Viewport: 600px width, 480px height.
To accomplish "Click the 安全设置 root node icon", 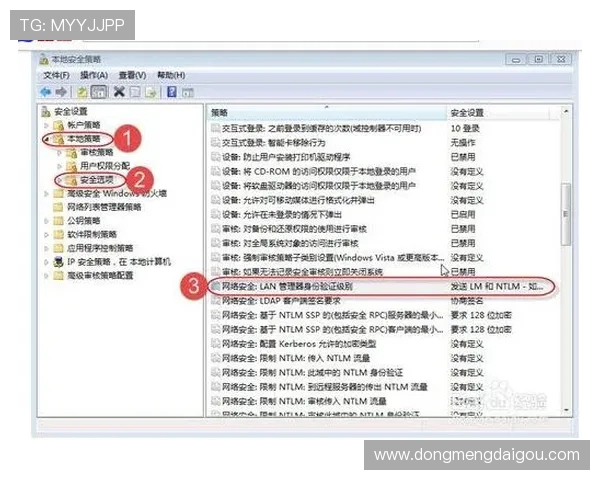I will tap(46, 111).
